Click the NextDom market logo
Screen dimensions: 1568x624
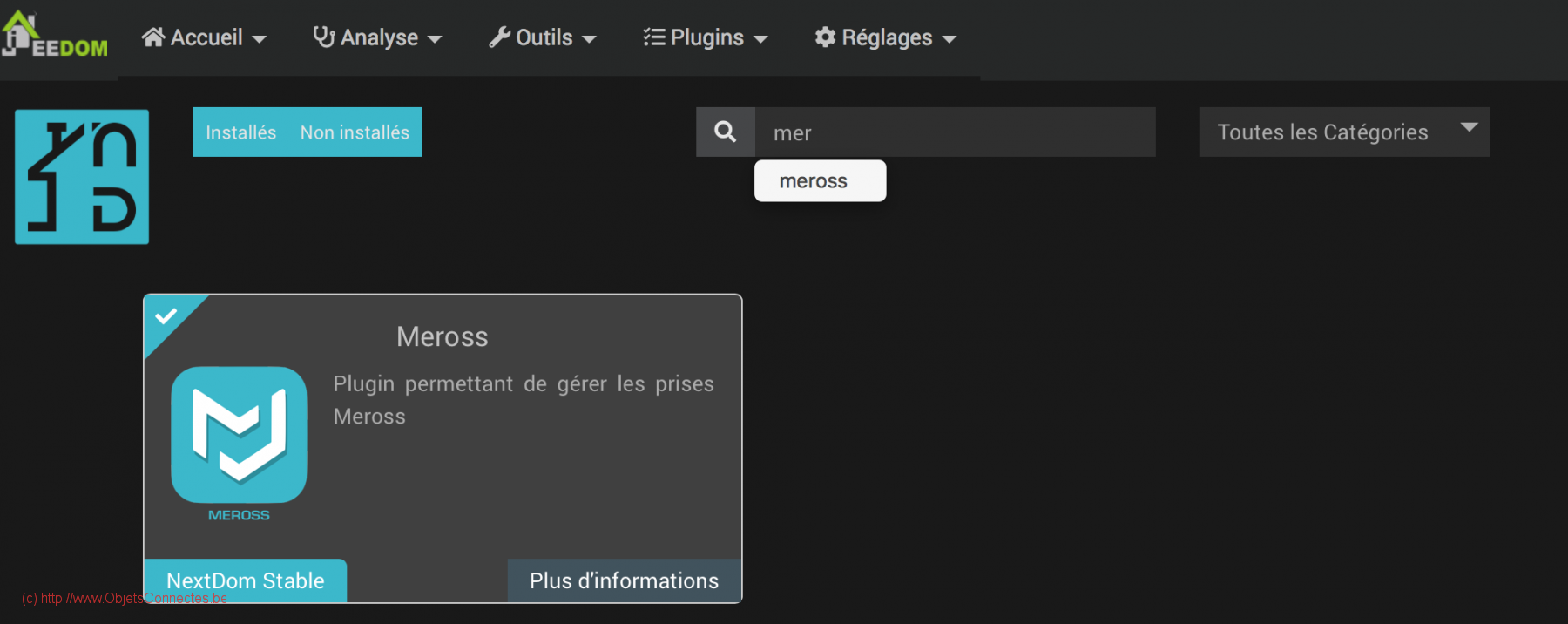82,177
